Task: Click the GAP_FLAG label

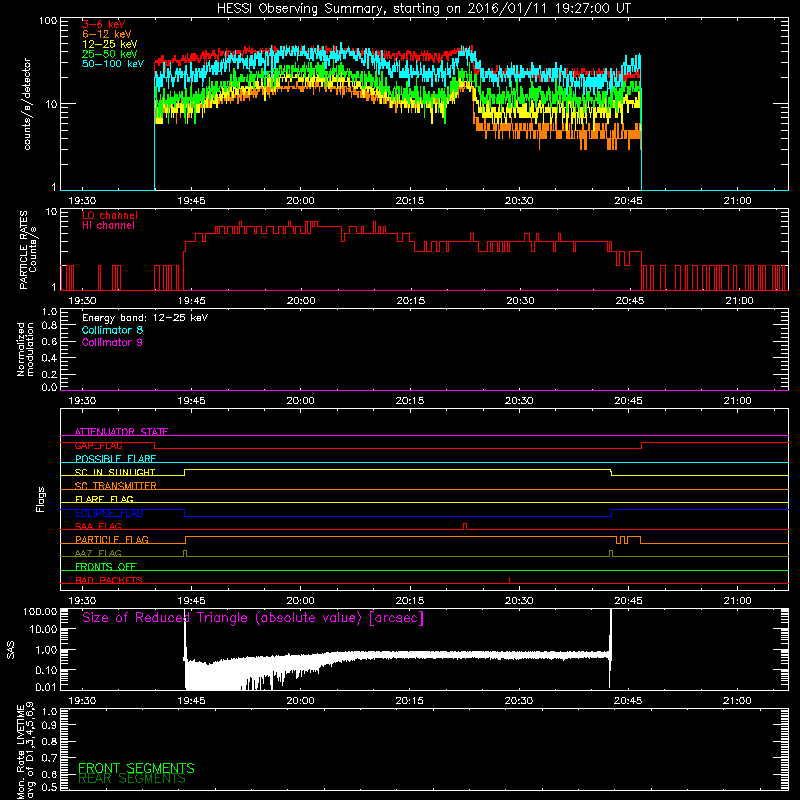Action: coord(98,445)
